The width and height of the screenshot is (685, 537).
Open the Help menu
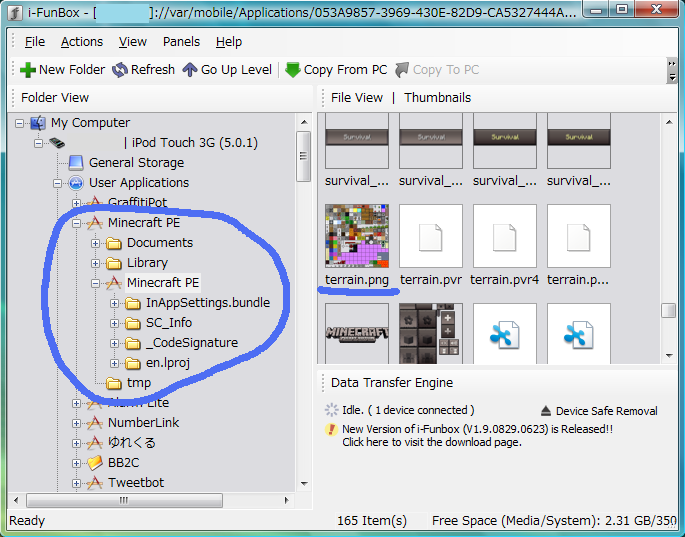[x=229, y=42]
